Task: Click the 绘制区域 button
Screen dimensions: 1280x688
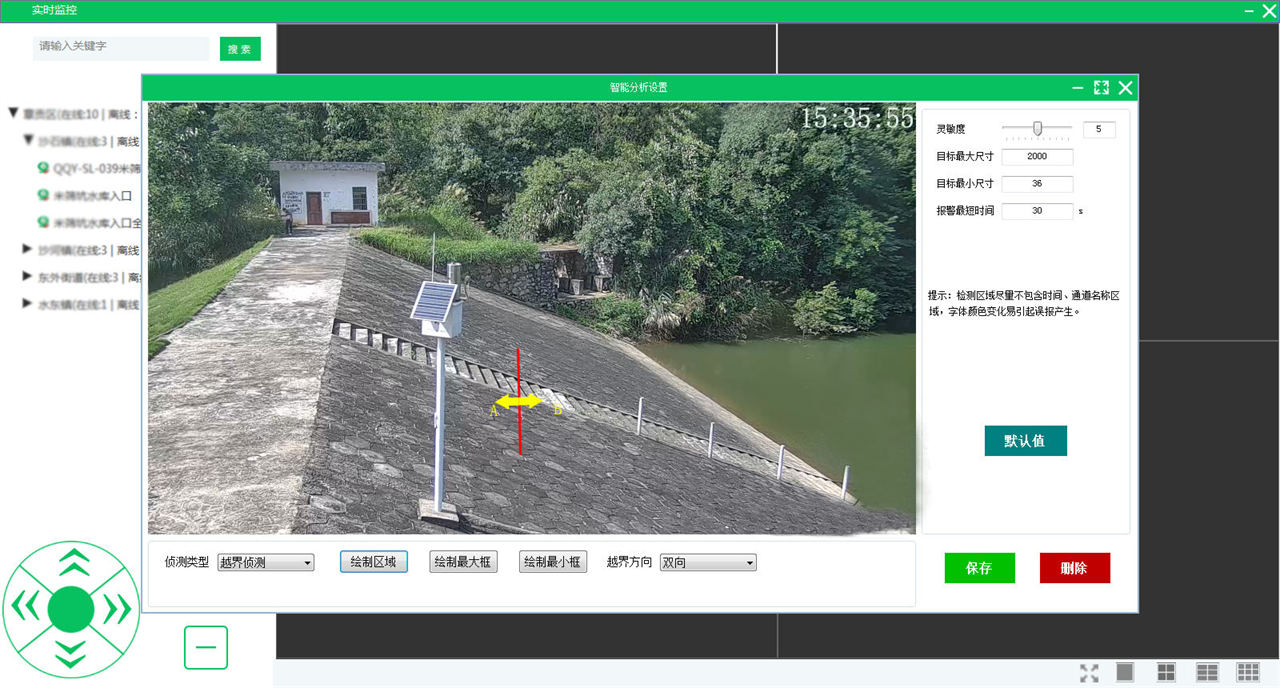Action: [x=373, y=562]
